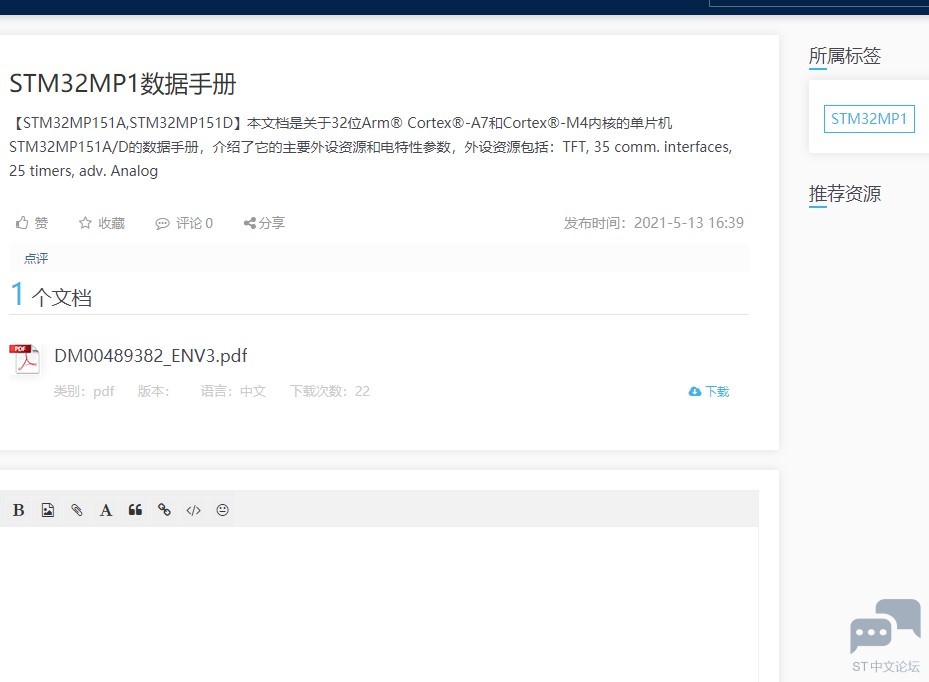
Task: Click the 推荐资源 heading
Action: click(x=845, y=194)
